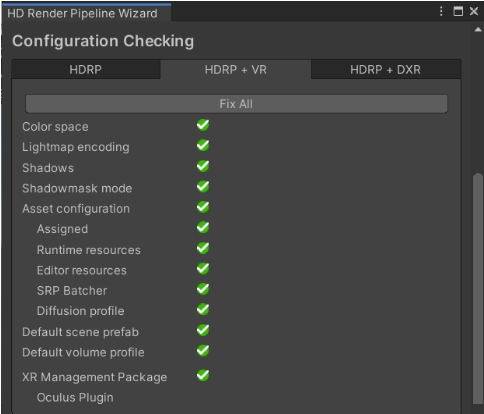Switch to the HDRP tab
Image resolution: width=484 pixels, height=414 pixels.
point(86,70)
